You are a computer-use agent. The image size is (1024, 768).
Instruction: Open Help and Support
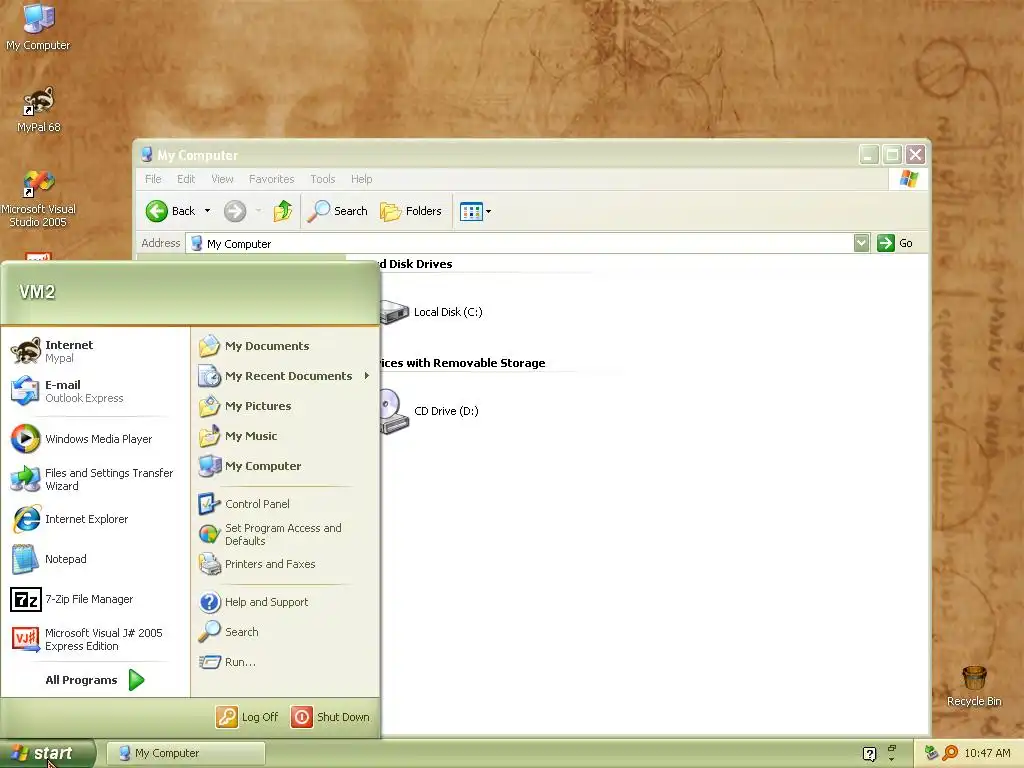coord(285,602)
